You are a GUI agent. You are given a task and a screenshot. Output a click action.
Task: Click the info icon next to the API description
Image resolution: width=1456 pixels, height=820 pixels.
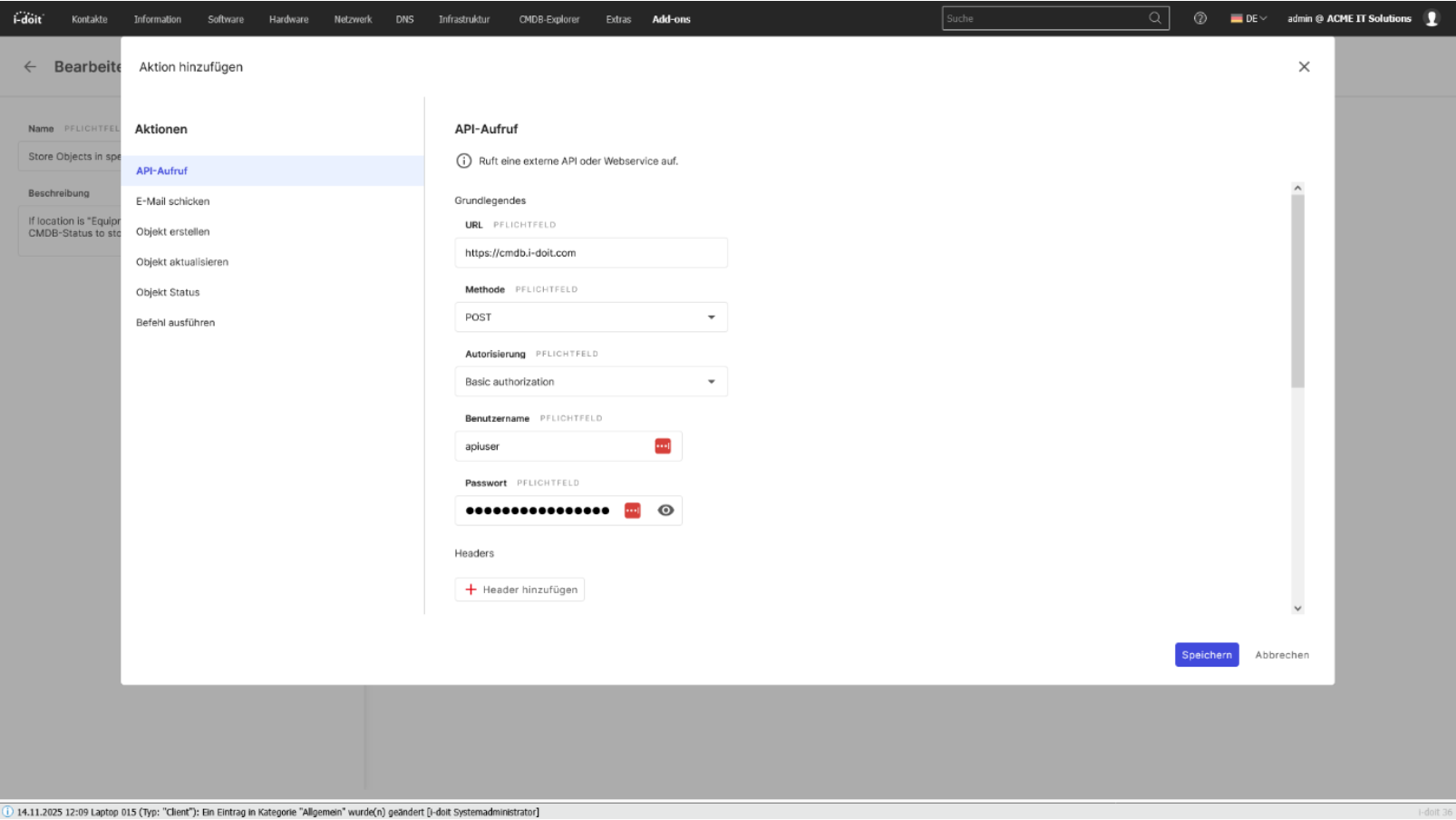(x=463, y=161)
